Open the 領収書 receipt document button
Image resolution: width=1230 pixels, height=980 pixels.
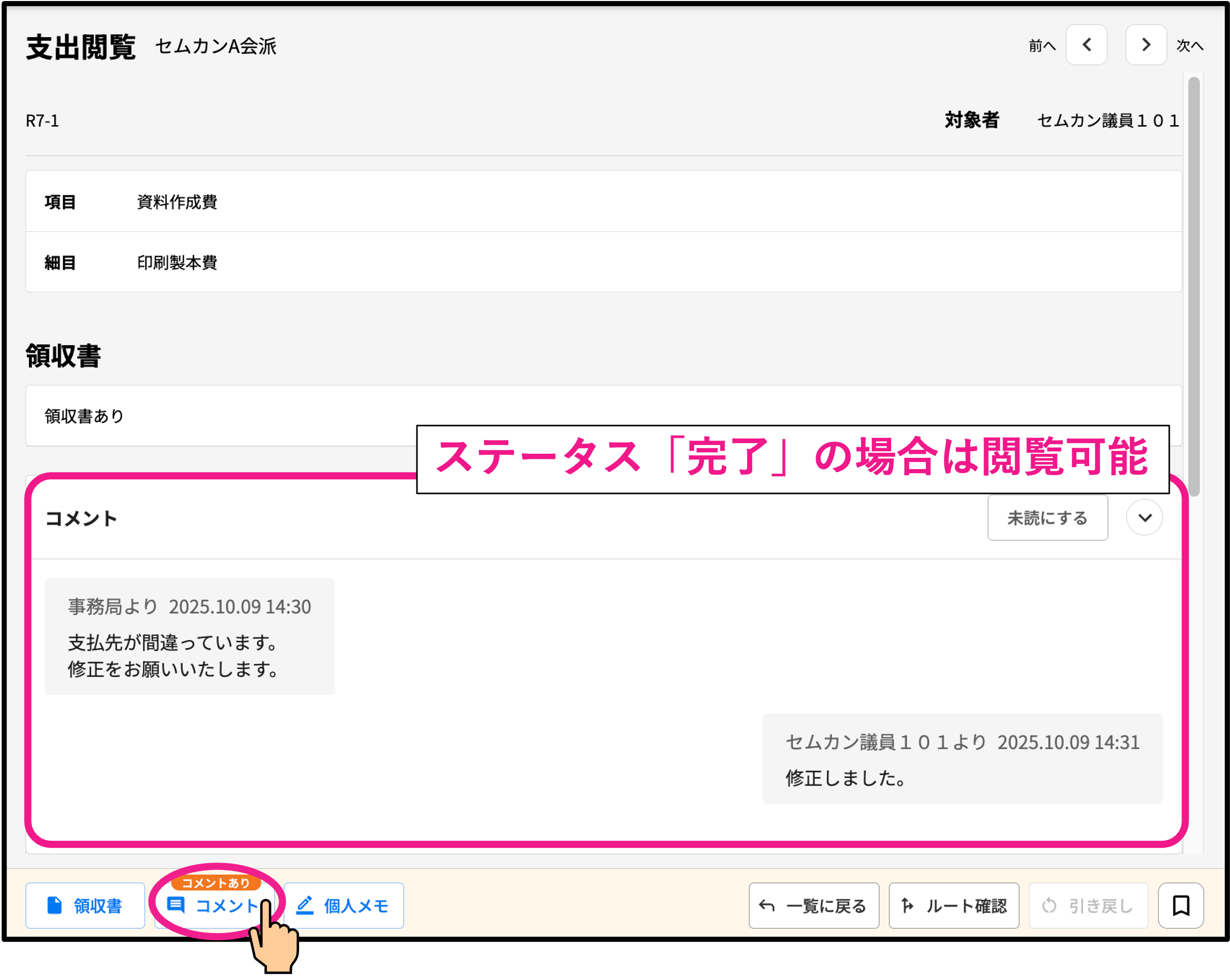(x=85, y=905)
